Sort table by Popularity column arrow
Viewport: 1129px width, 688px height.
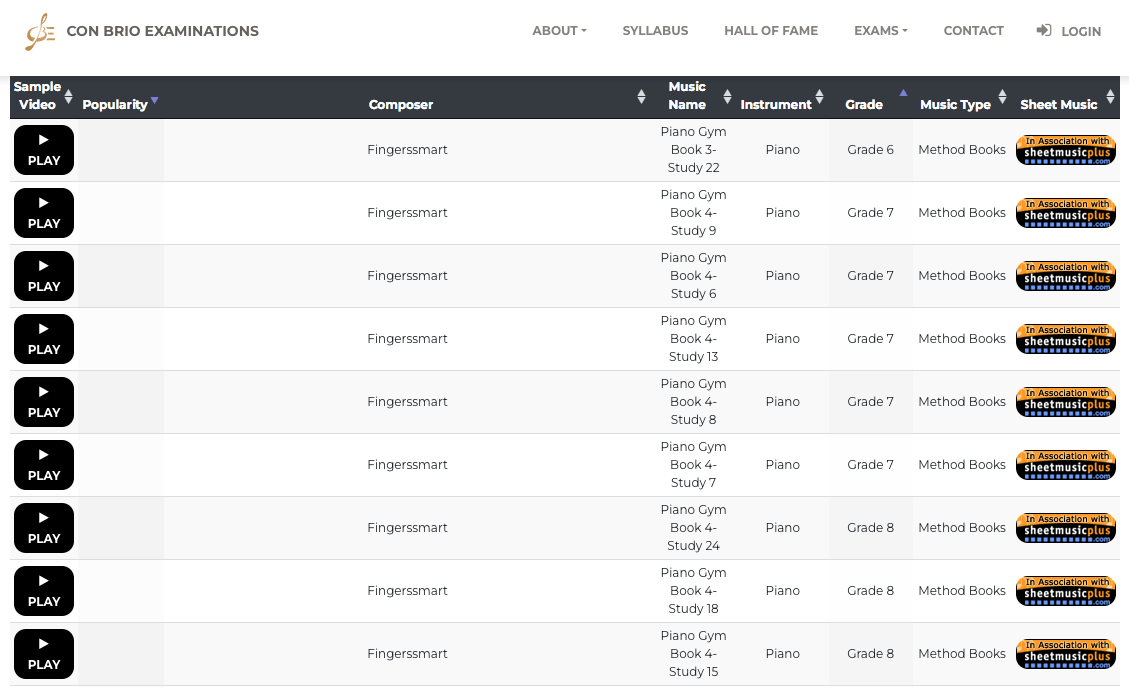pyautogui.click(x=154, y=102)
